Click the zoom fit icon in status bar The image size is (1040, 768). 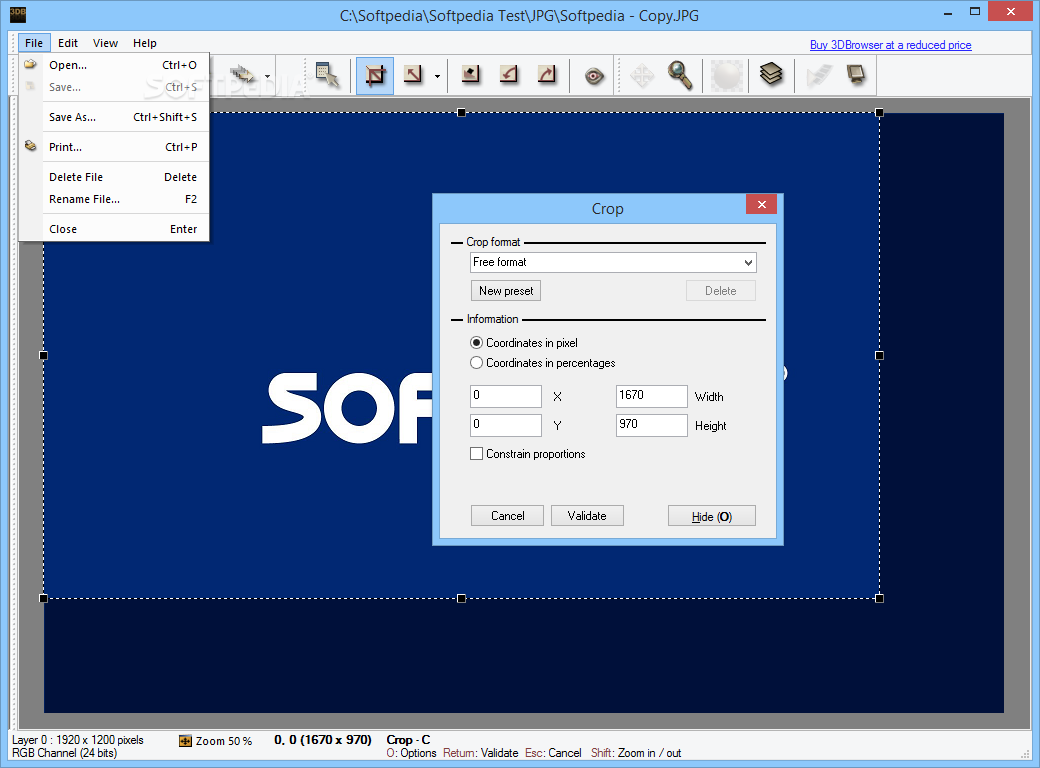tap(185, 741)
